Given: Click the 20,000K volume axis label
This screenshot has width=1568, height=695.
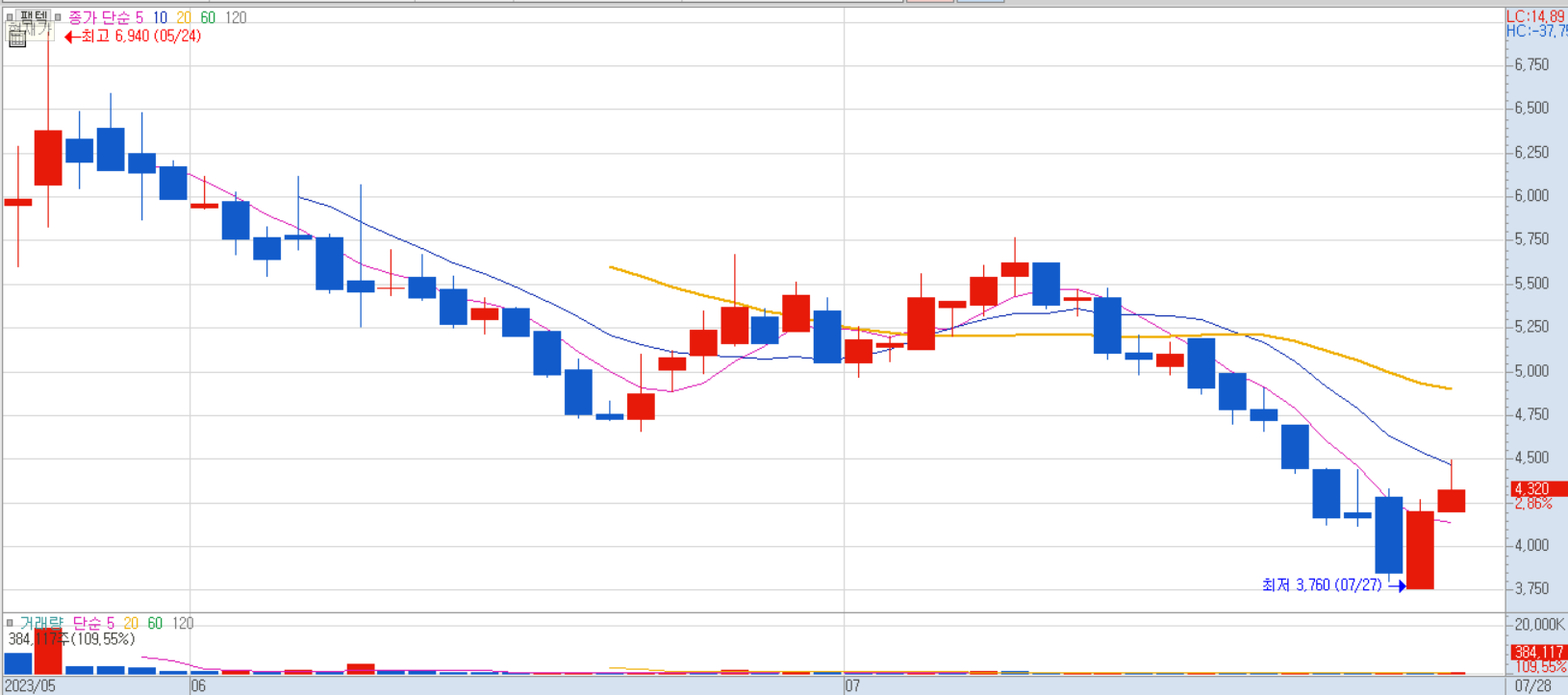Looking at the screenshot, I should pos(1538,625).
